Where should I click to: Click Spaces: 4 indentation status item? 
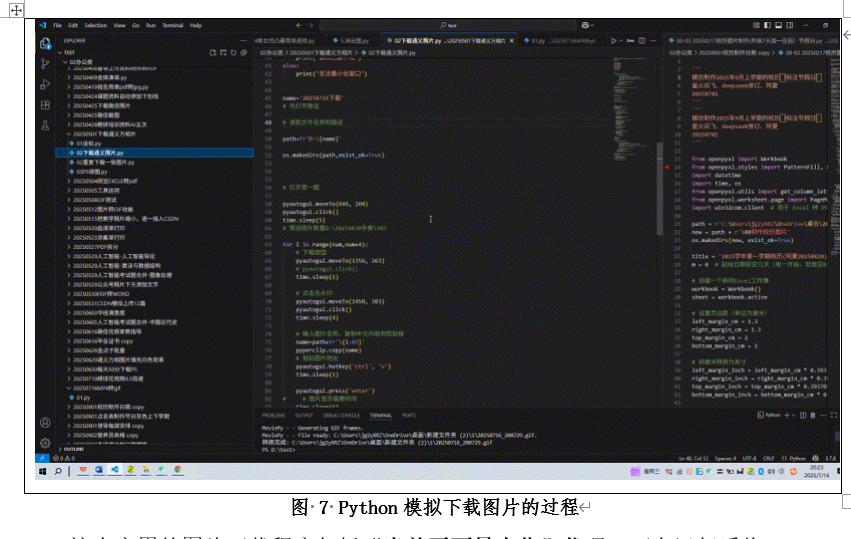click(x=726, y=459)
